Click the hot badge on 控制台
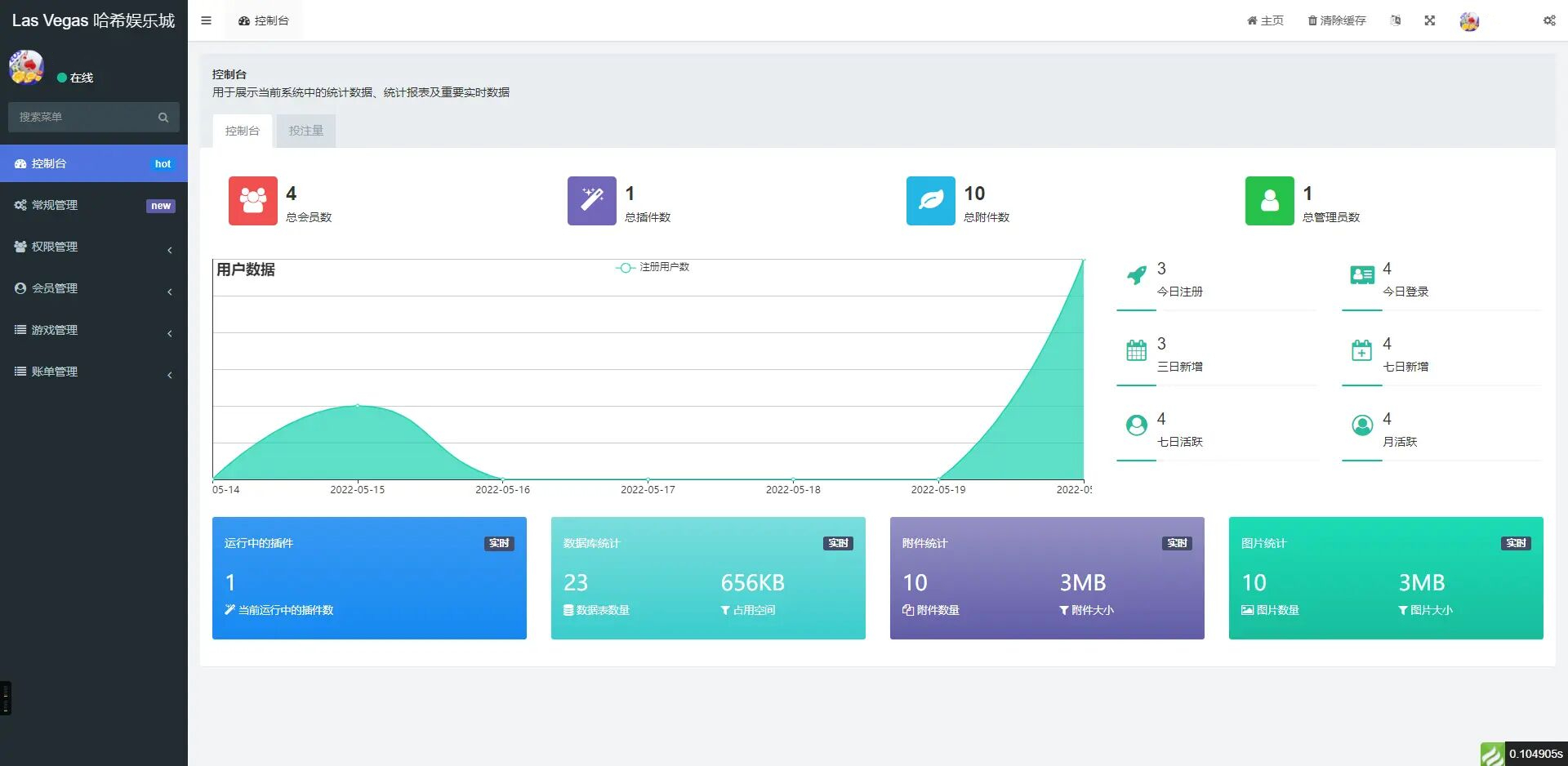1568x766 pixels. point(163,164)
